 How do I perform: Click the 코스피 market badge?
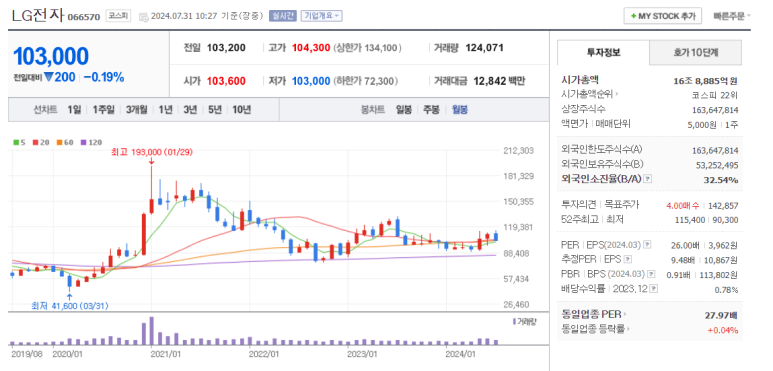pos(118,16)
